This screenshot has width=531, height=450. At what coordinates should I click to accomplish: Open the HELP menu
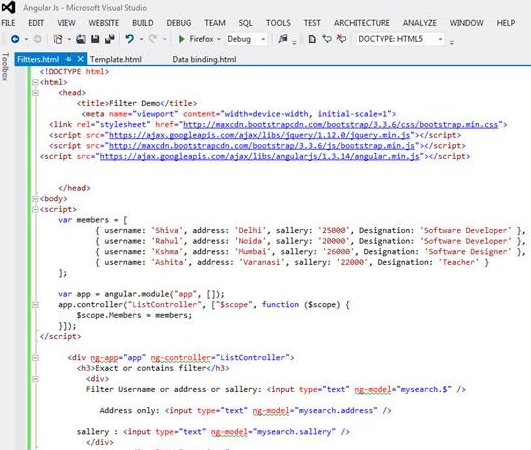pos(506,23)
